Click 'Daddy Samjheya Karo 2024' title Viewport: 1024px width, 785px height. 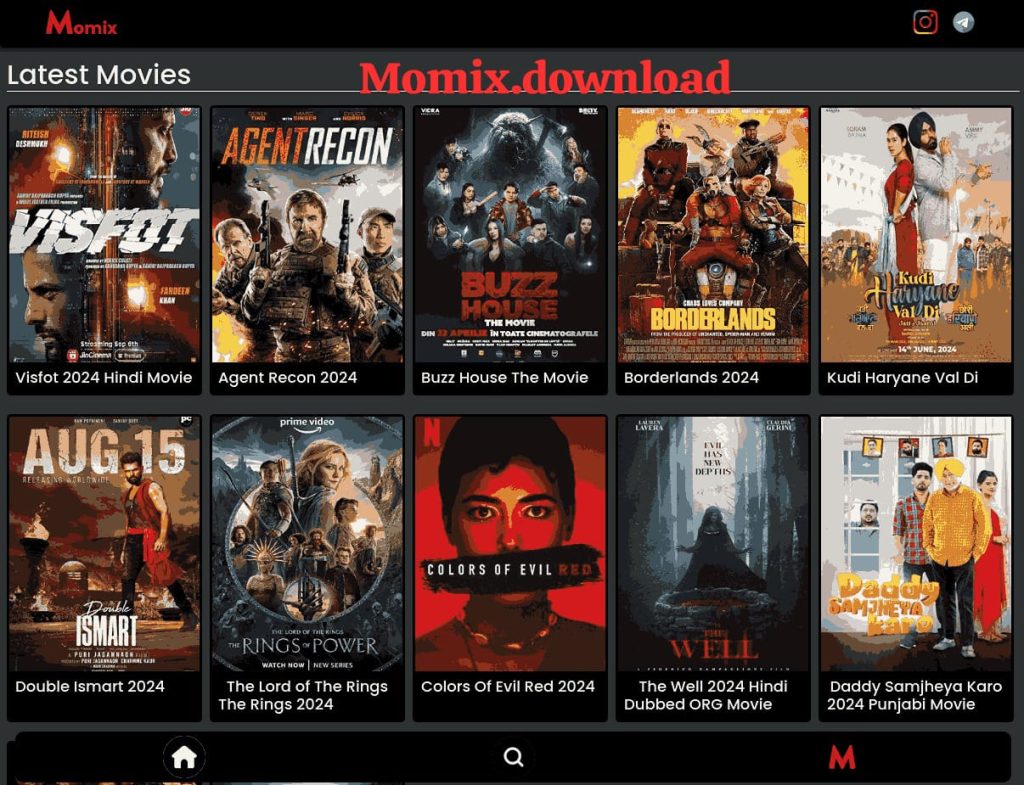click(x=914, y=695)
